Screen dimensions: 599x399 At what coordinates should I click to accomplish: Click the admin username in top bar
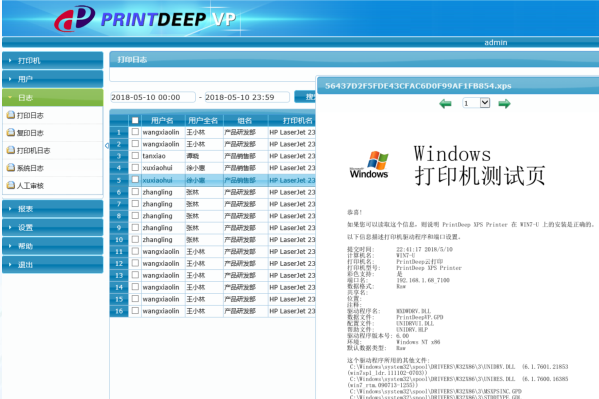pyautogui.click(x=495, y=42)
